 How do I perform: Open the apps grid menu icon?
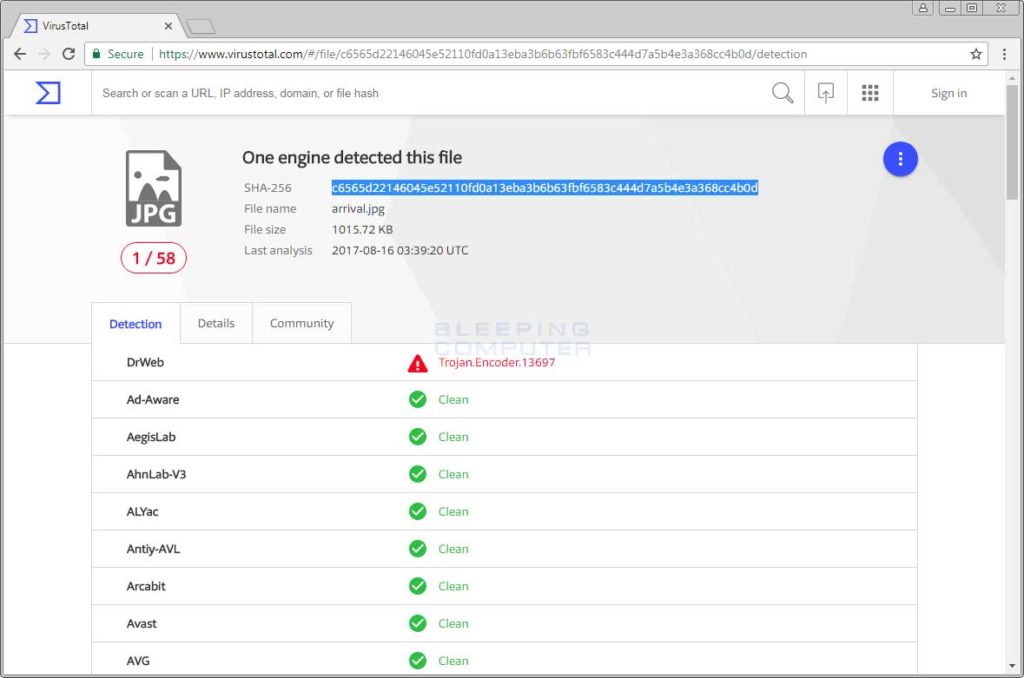(870, 93)
